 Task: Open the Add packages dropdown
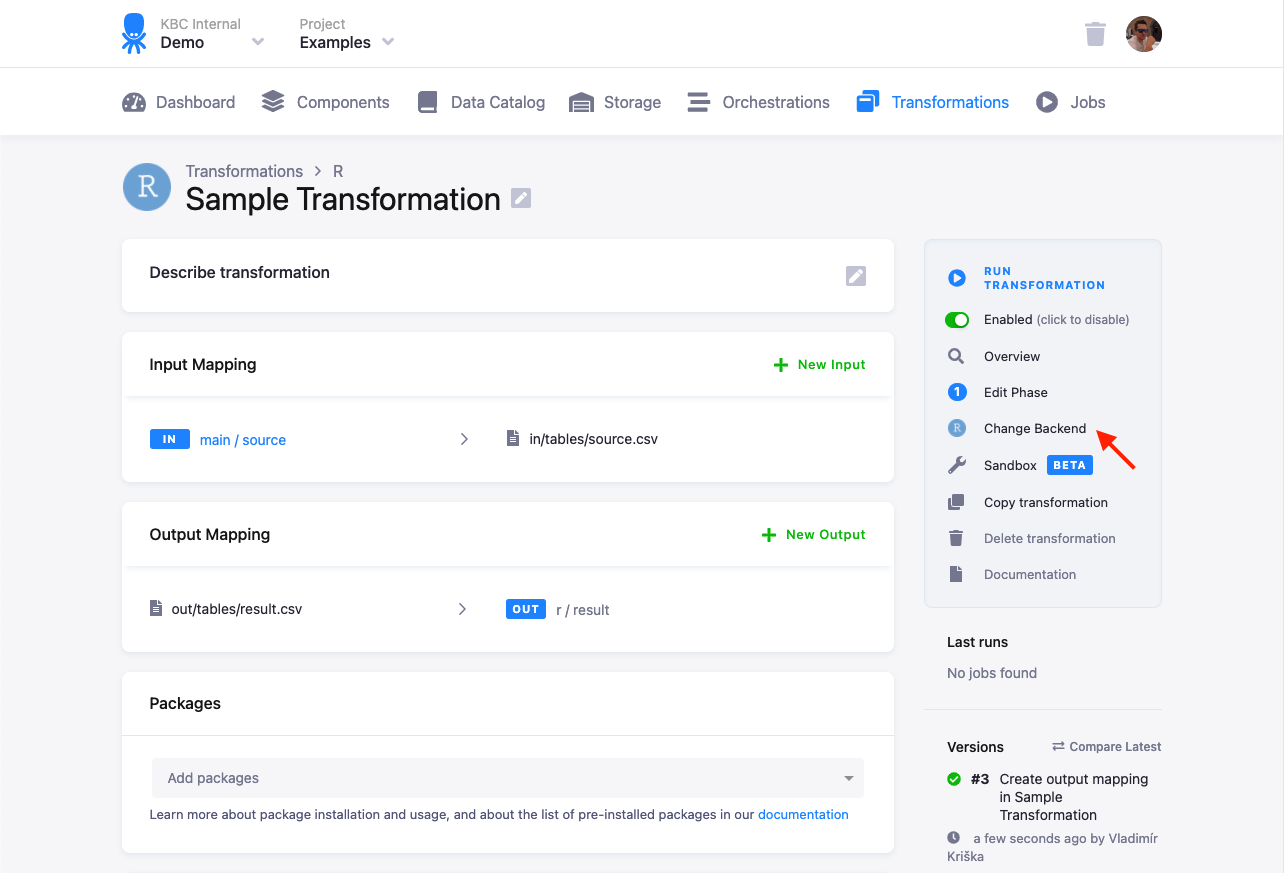(x=508, y=778)
